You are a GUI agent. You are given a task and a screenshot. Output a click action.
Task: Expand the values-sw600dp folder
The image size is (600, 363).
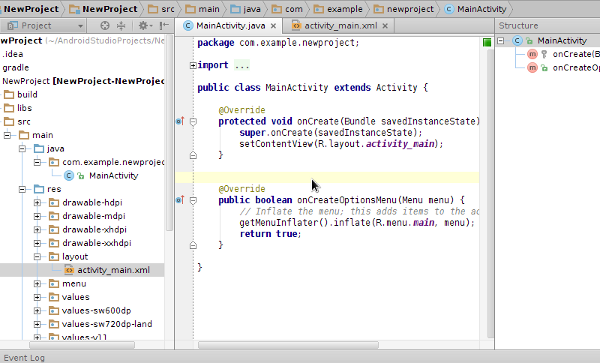pyautogui.click(x=38, y=311)
